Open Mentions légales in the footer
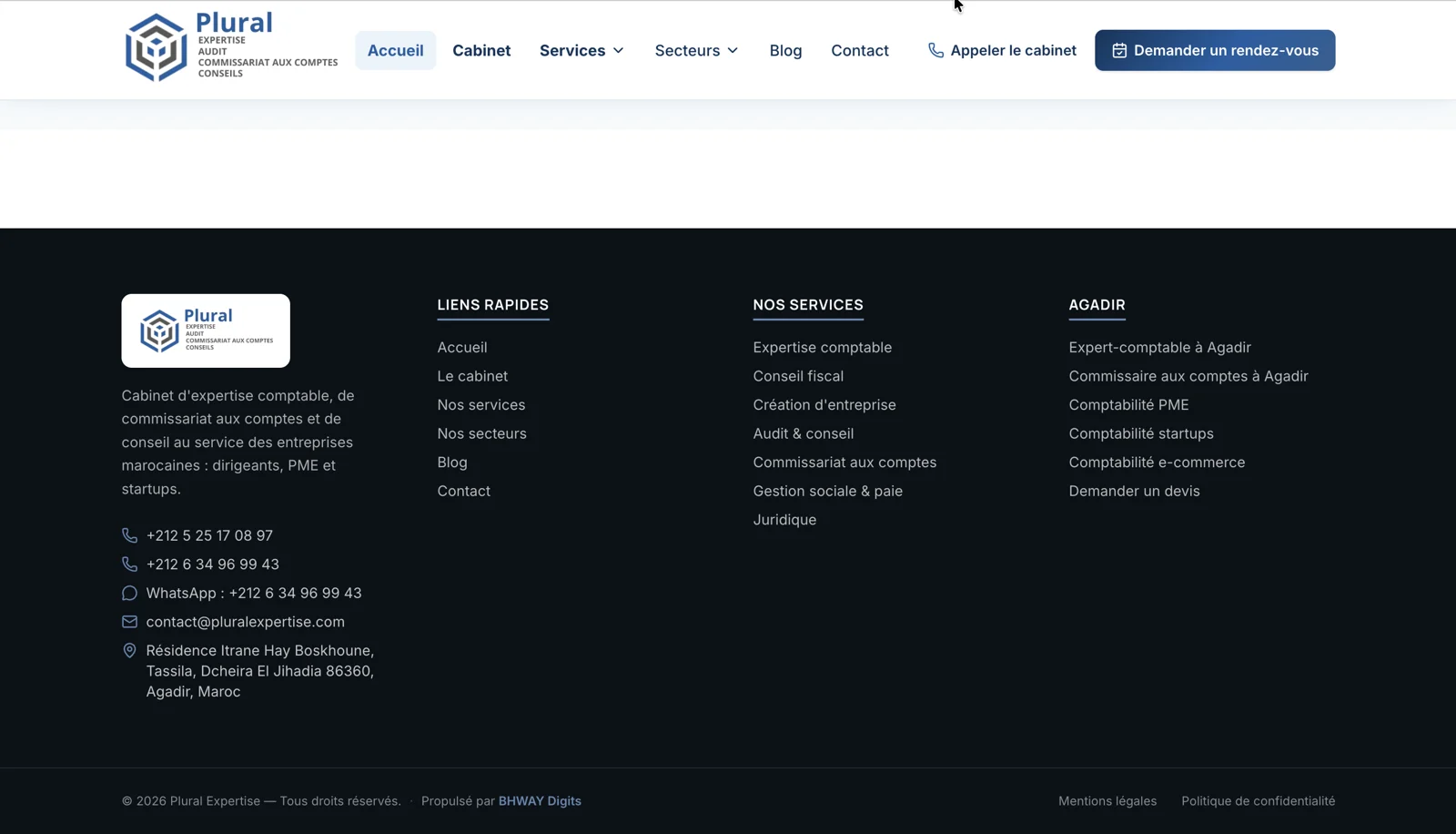 [1107, 801]
